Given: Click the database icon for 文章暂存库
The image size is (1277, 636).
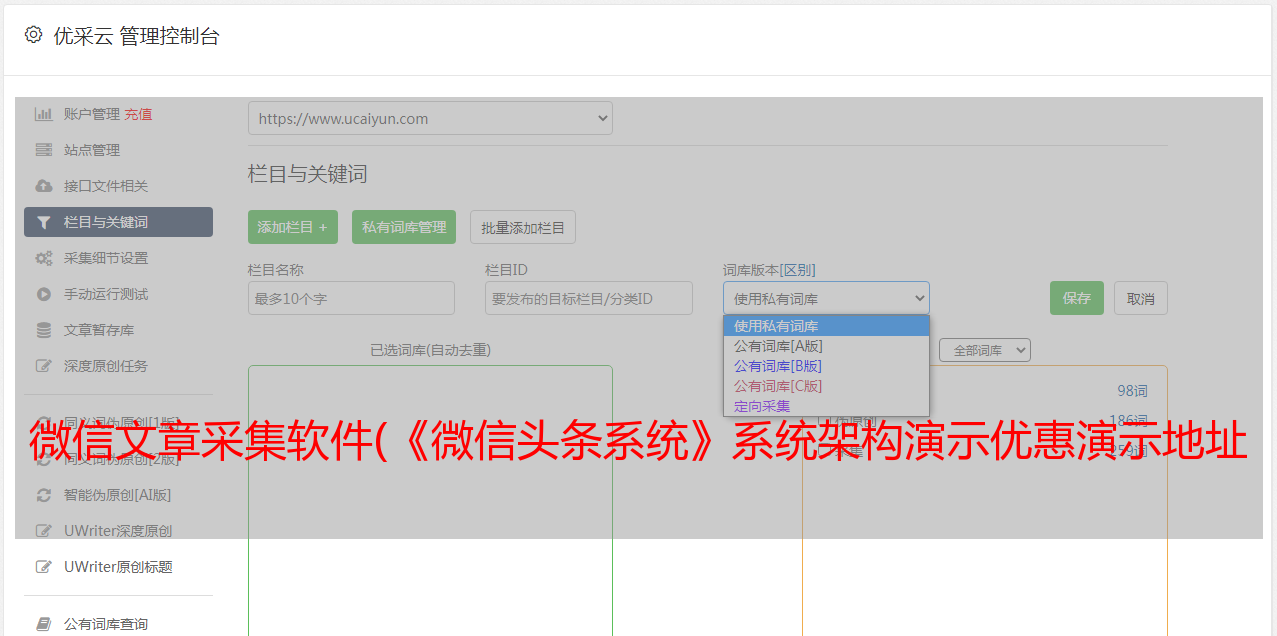Looking at the screenshot, I should [x=43, y=330].
